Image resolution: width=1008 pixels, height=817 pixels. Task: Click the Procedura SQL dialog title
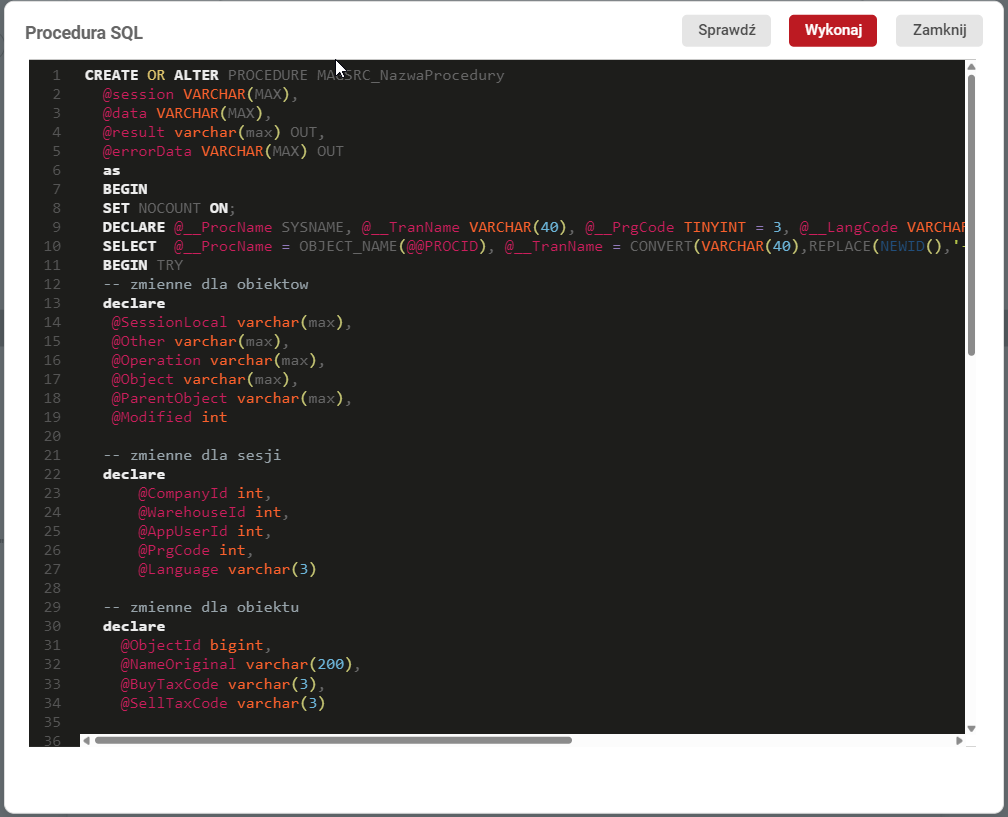point(84,33)
